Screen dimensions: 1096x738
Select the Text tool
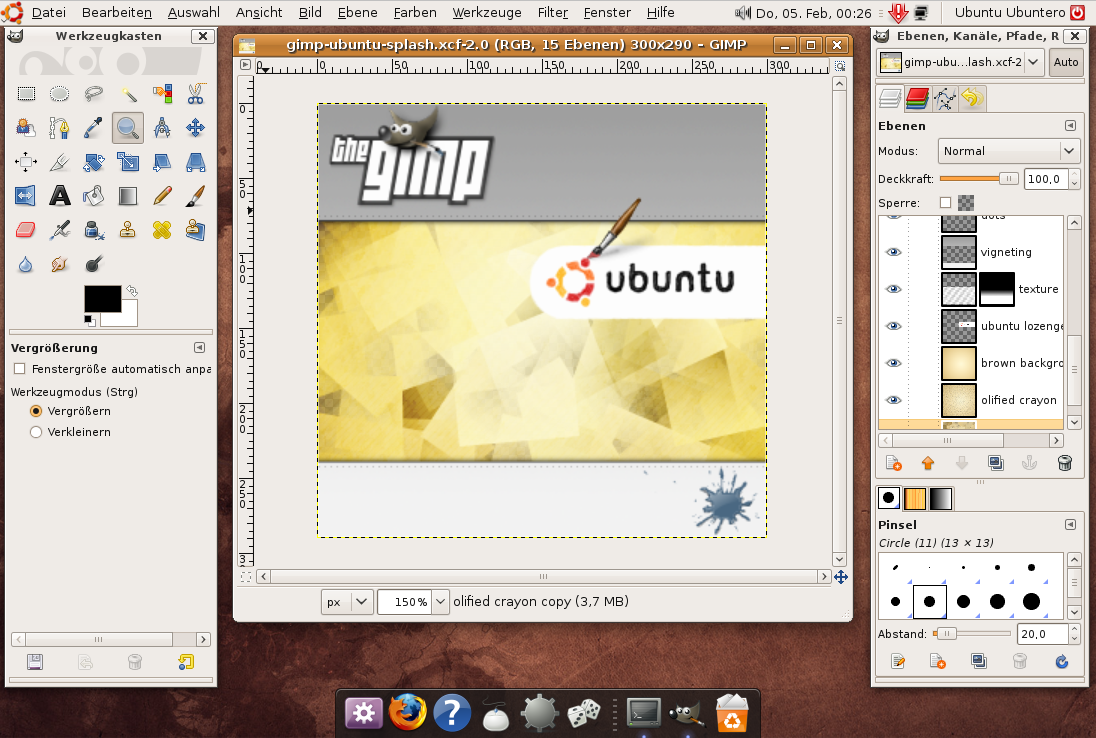pyautogui.click(x=60, y=196)
